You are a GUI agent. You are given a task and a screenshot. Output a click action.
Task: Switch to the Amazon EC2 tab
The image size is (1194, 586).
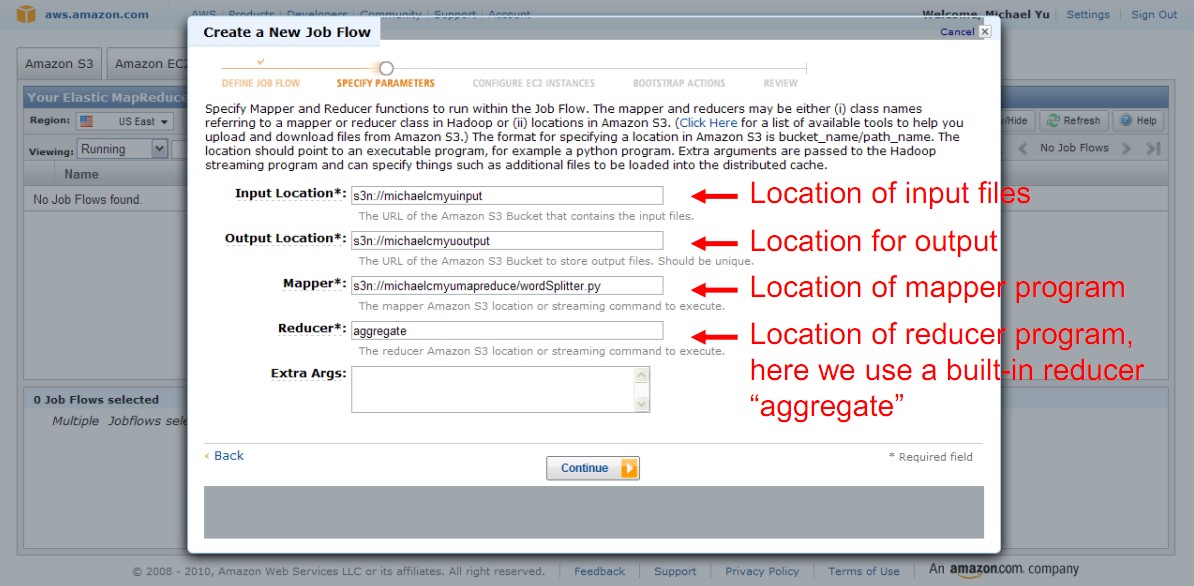pos(149,64)
